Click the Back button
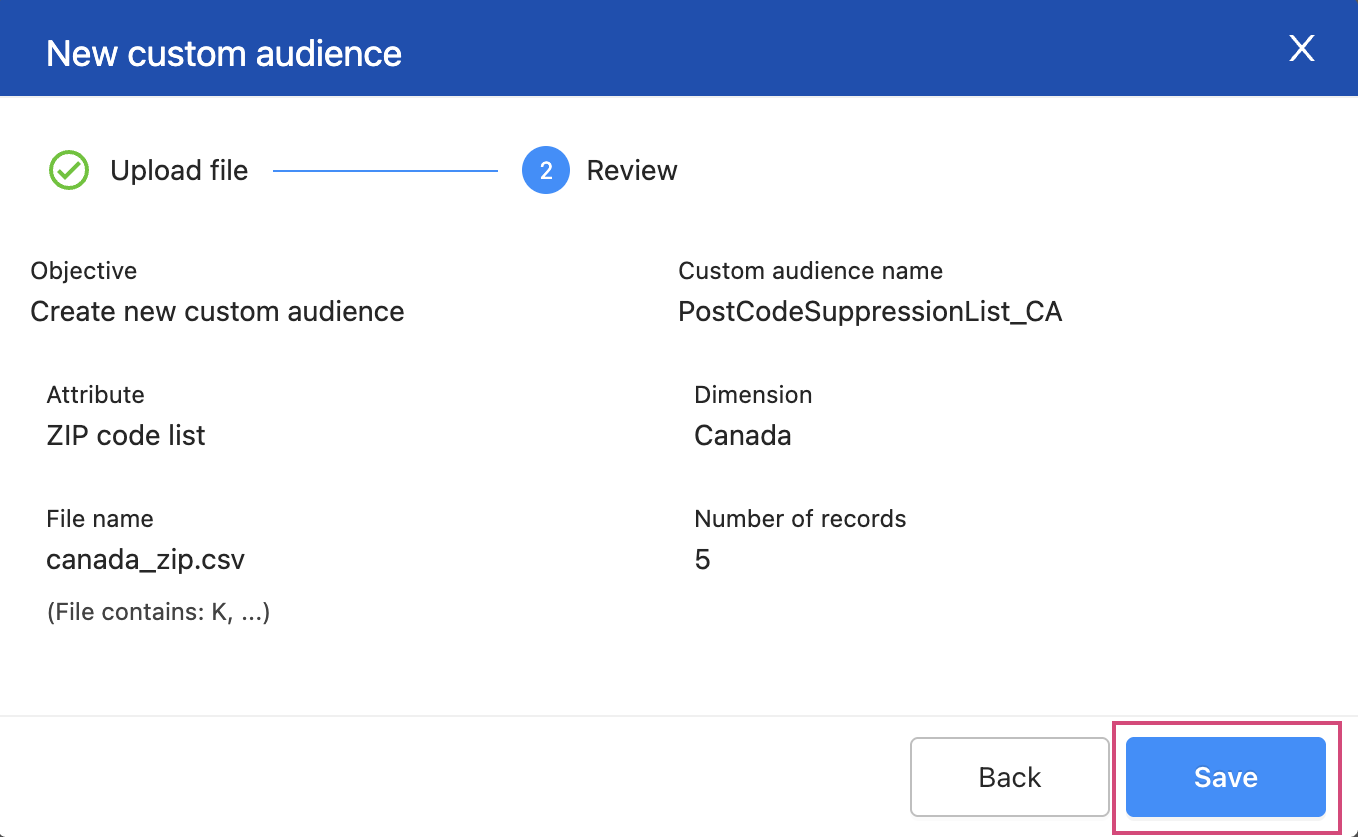The image size is (1358, 837). pos(1010,777)
